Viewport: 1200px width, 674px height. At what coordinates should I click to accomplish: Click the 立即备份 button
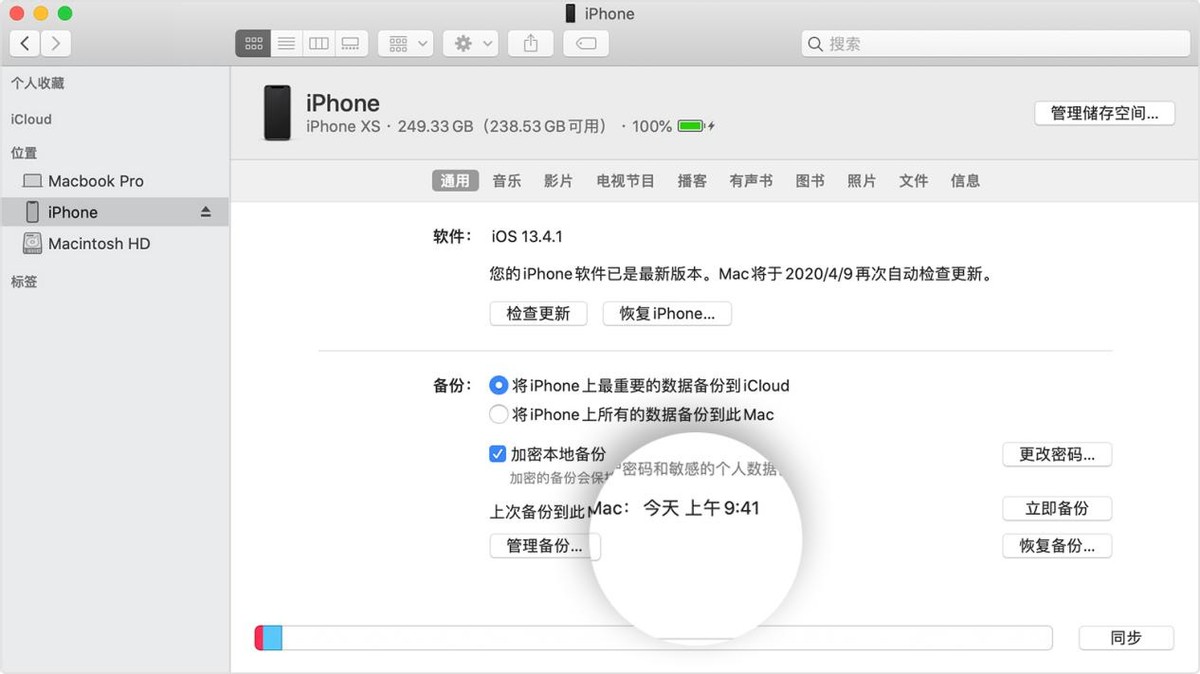1057,508
